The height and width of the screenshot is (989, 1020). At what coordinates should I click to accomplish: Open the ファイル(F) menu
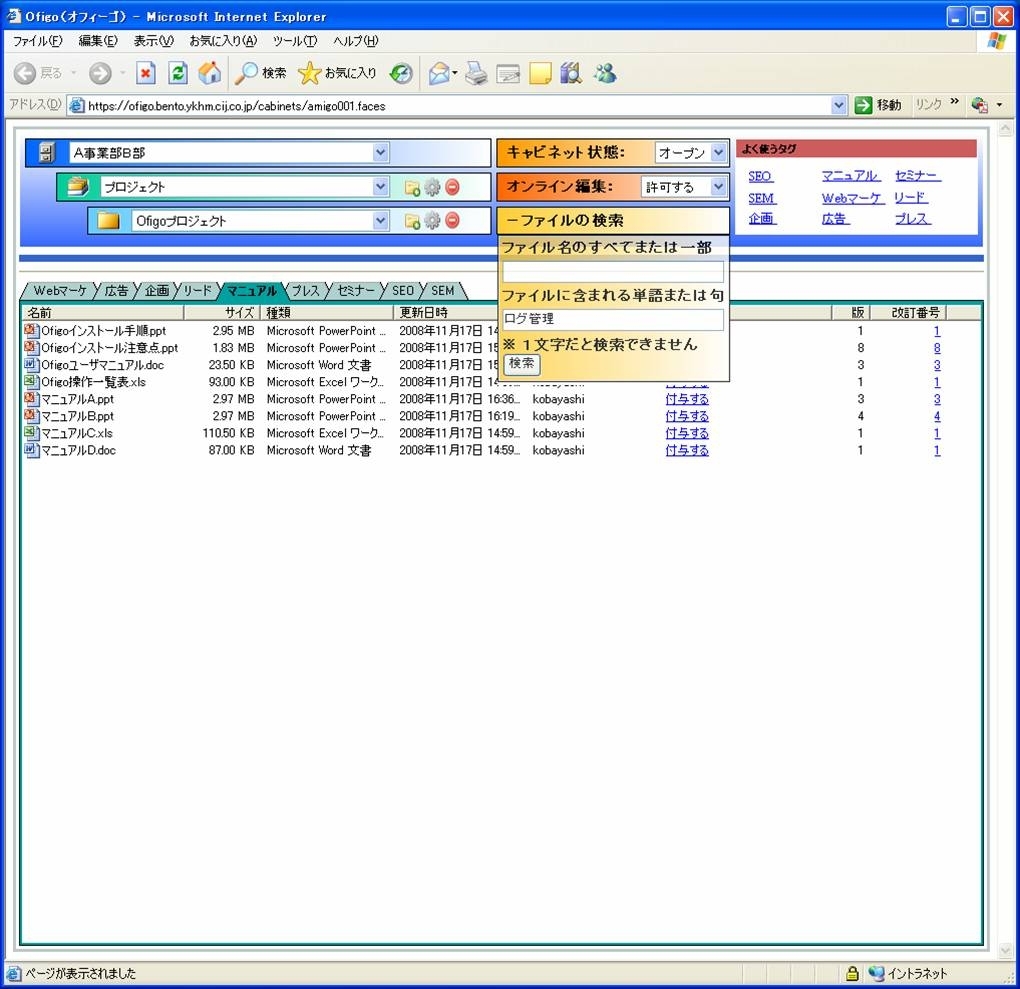click(x=38, y=41)
